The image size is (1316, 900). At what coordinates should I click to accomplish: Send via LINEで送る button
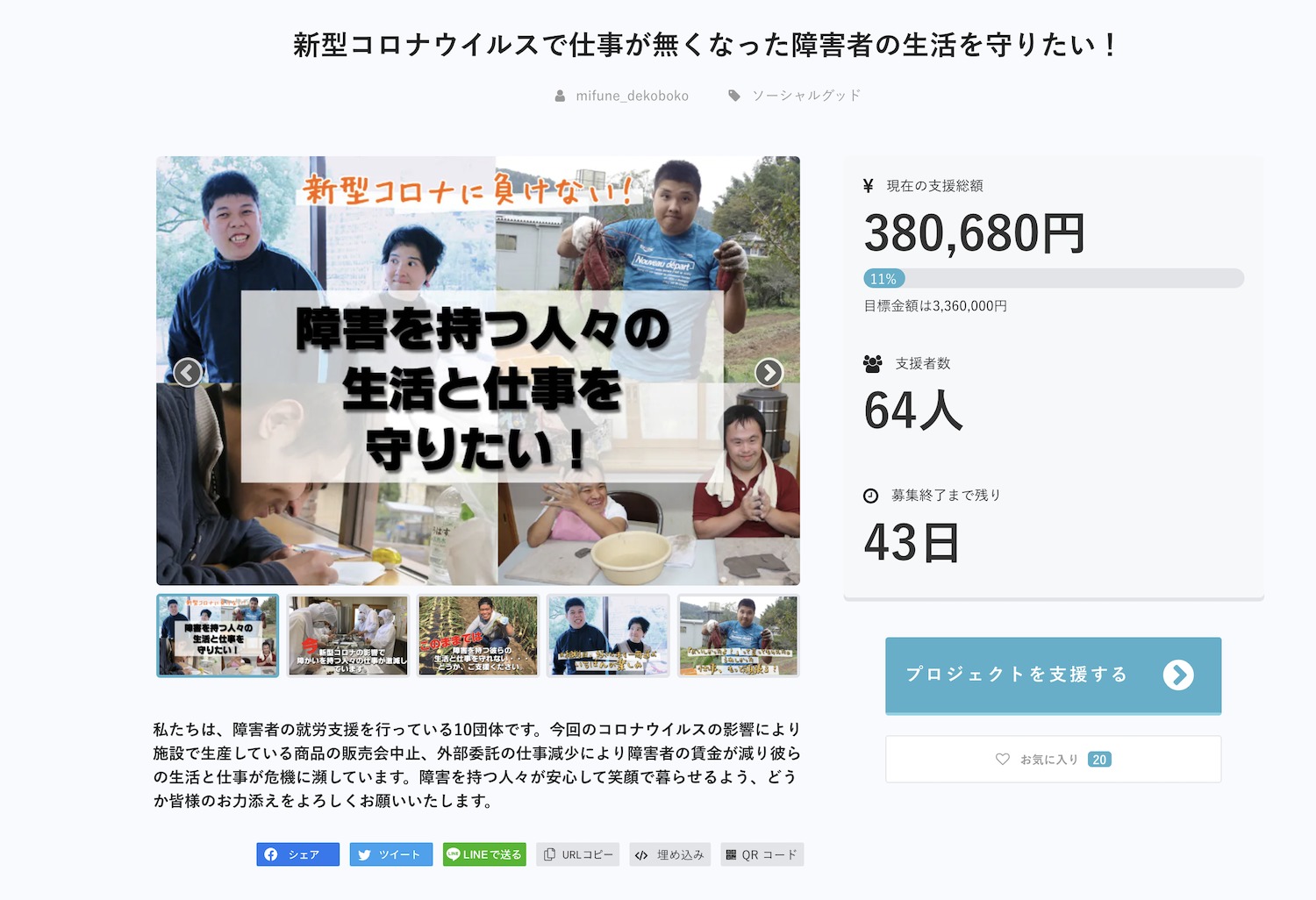[x=484, y=854]
